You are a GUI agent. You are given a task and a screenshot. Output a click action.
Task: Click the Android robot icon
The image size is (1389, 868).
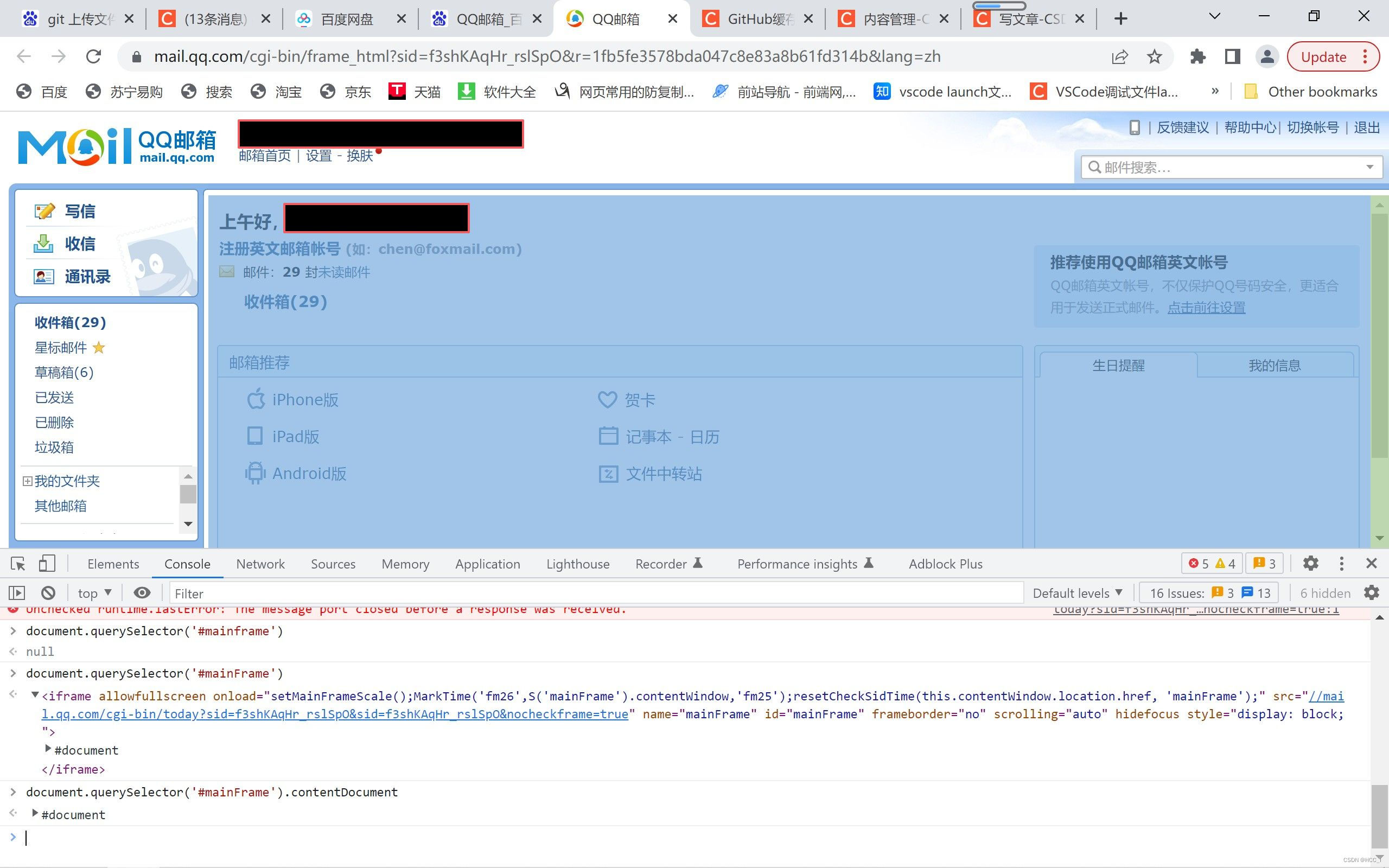coord(256,473)
